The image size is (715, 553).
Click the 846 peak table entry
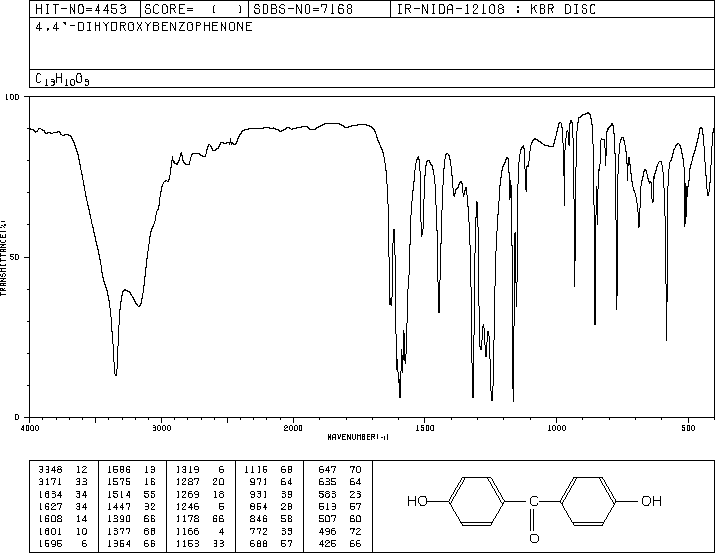tap(271, 519)
